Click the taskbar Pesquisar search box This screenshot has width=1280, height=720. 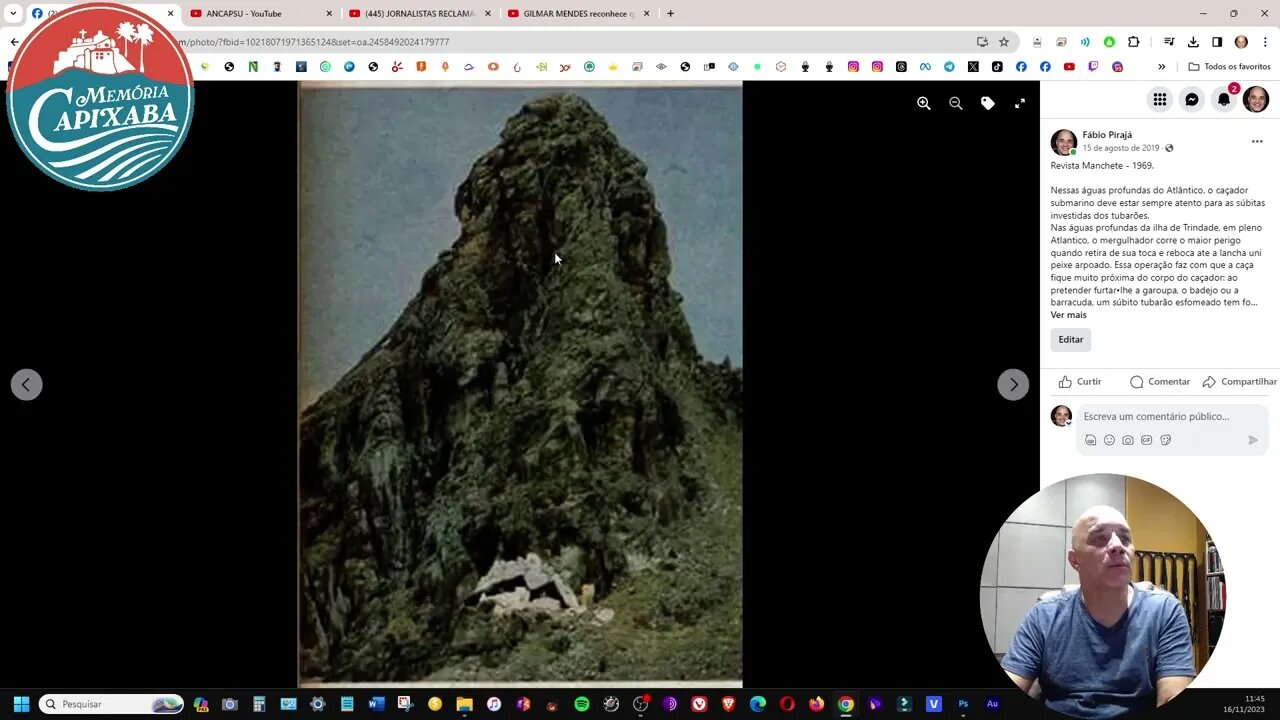111,704
